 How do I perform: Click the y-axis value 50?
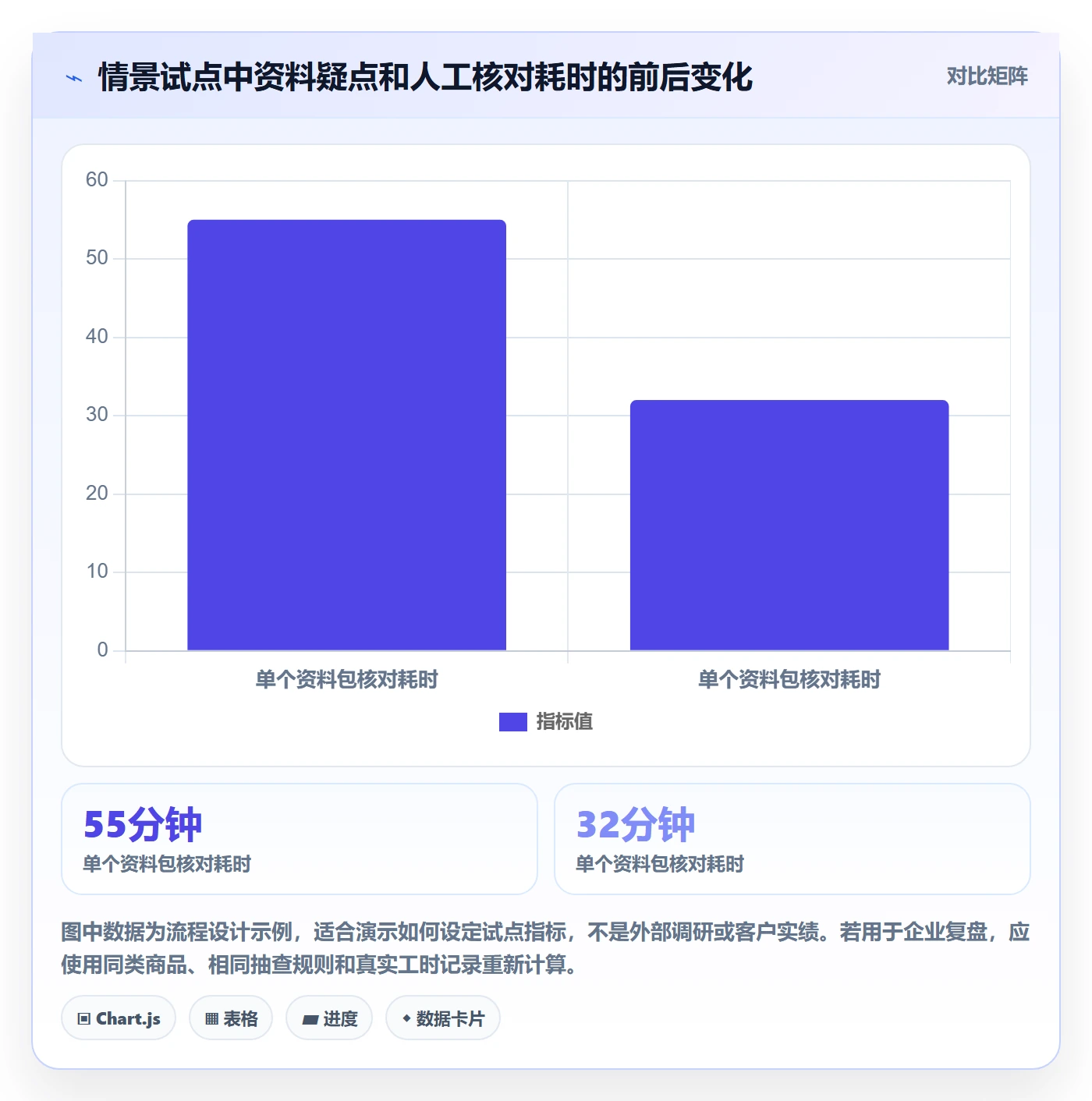[97, 258]
